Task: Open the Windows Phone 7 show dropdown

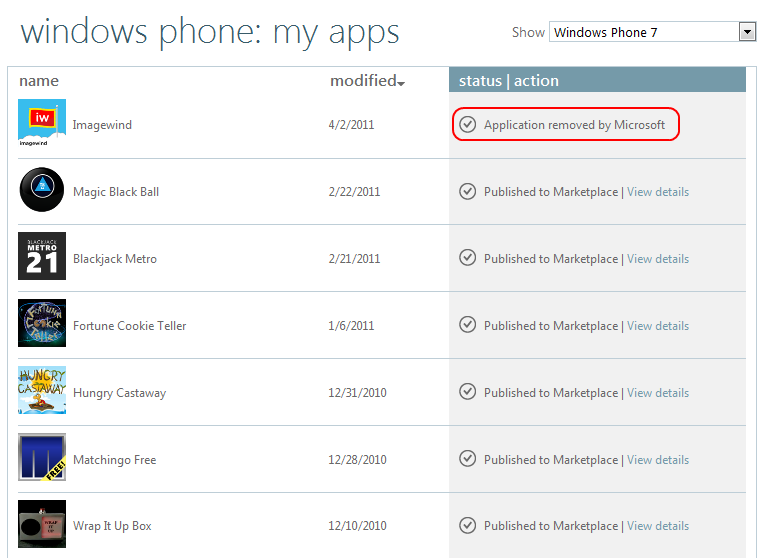Action: click(652, 32)
